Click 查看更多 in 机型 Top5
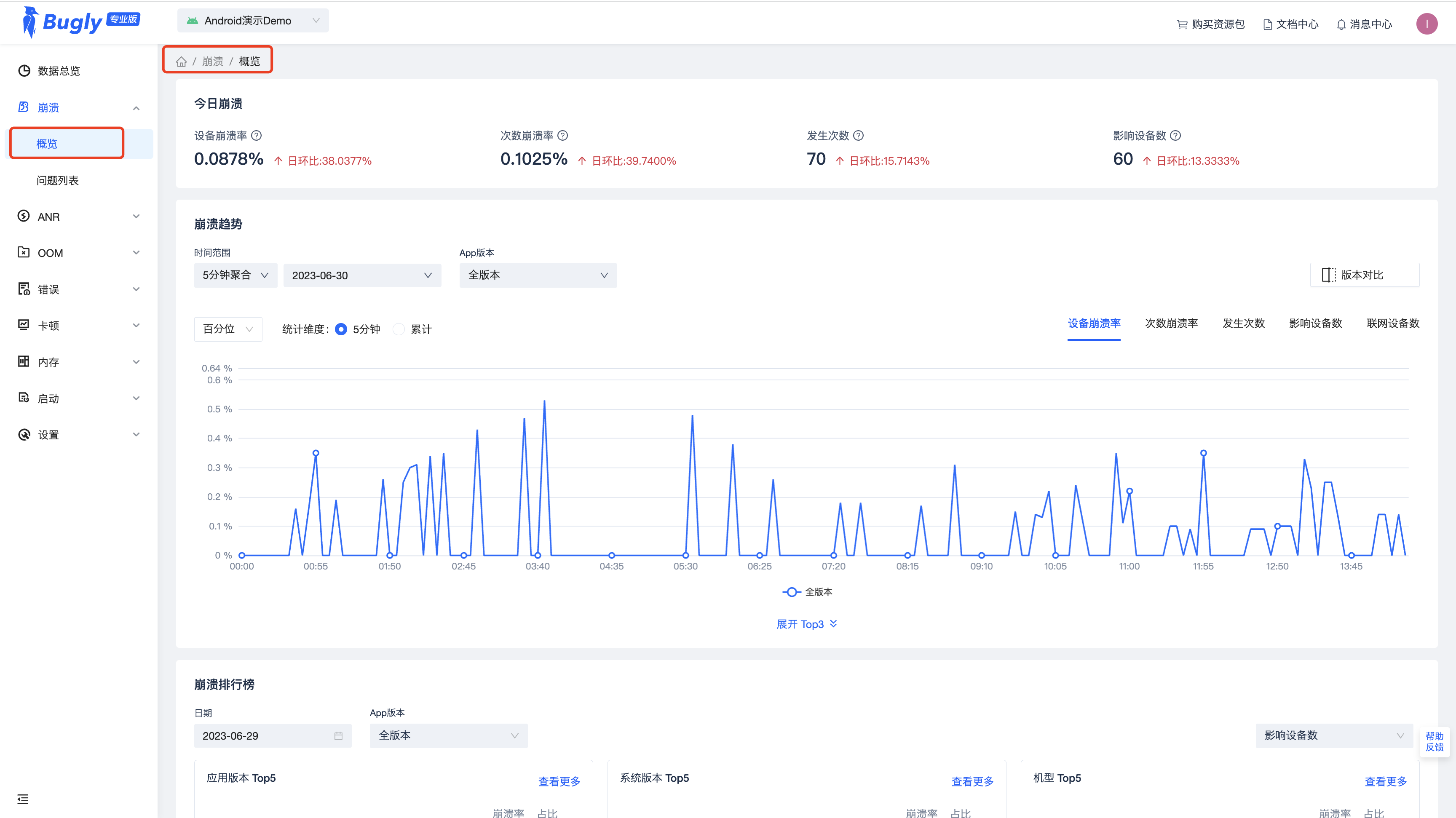 point(1385,781)
